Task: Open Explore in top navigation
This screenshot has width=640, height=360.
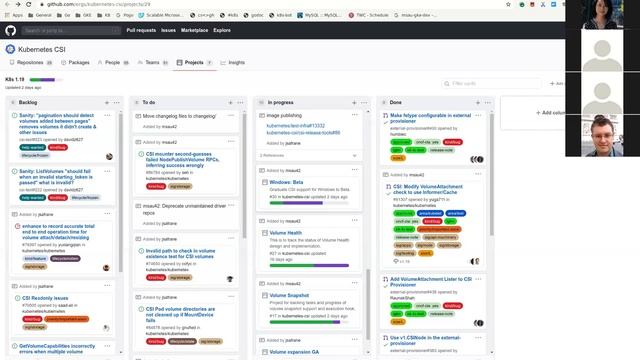Action: pyautogui.click(x=222, y=30)
